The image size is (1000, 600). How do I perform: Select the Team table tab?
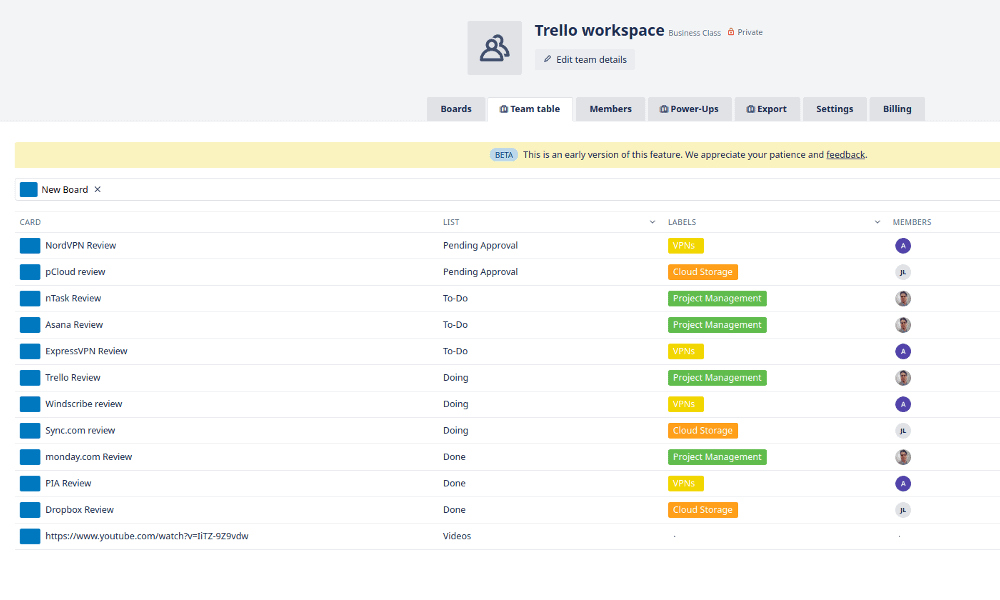click(530, 109)
